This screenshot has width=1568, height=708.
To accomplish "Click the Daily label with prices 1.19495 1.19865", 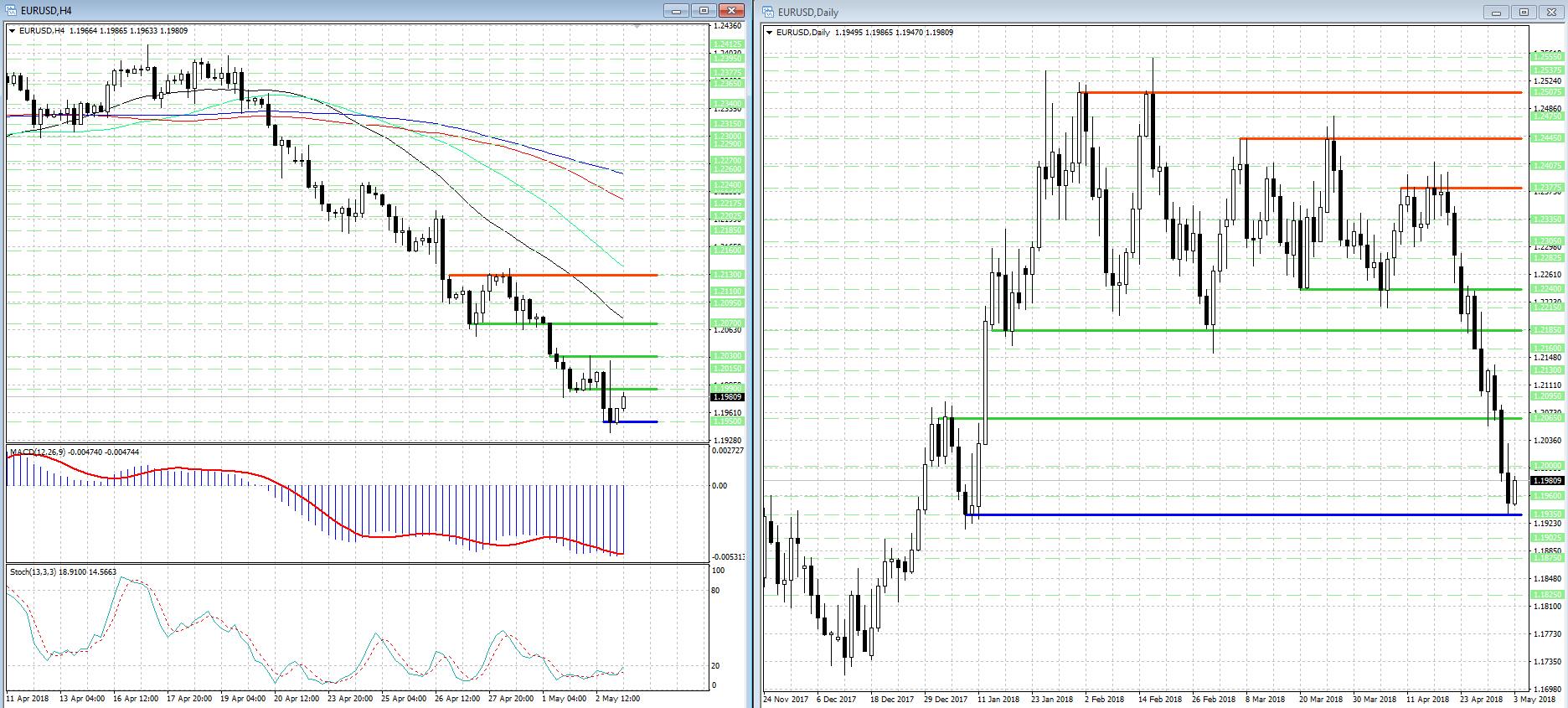I will pos(864,33).
